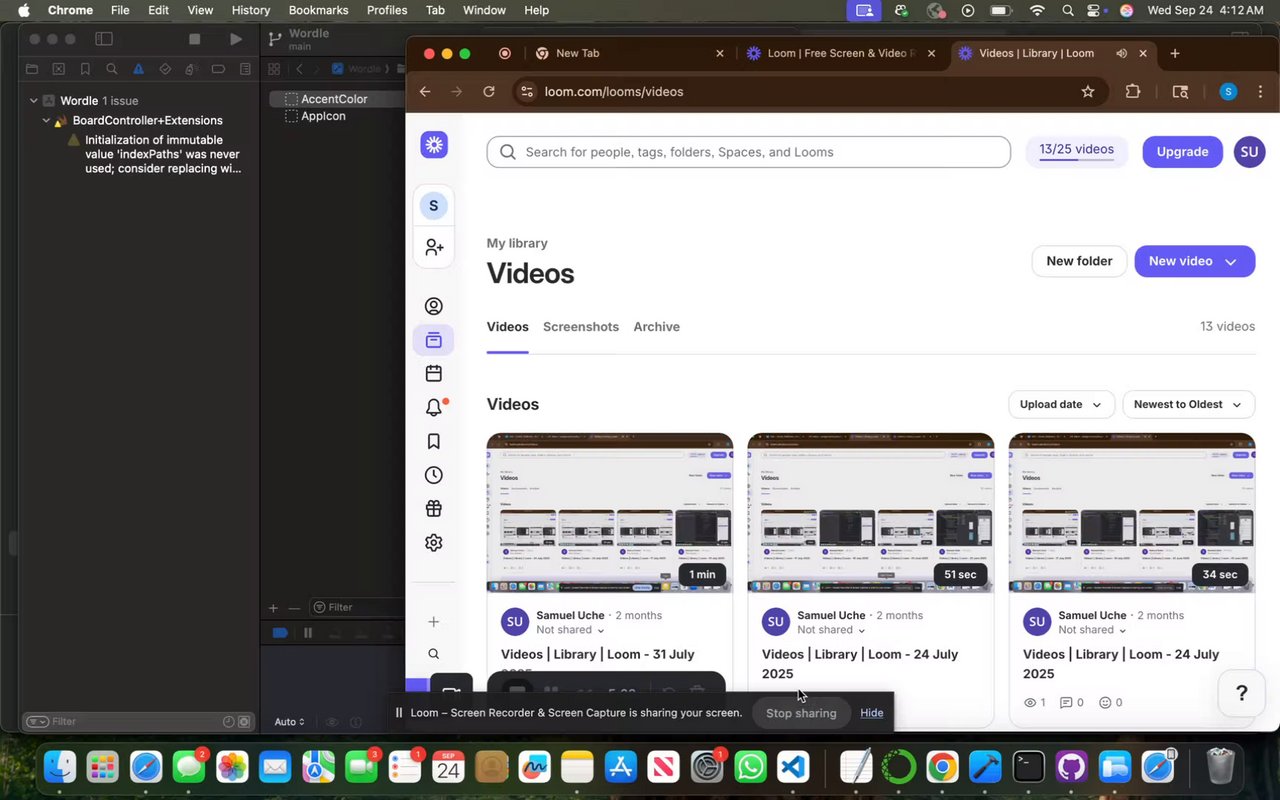
Task: Switch to Loom Free Screen & Video tab
Action: (841, 53)
